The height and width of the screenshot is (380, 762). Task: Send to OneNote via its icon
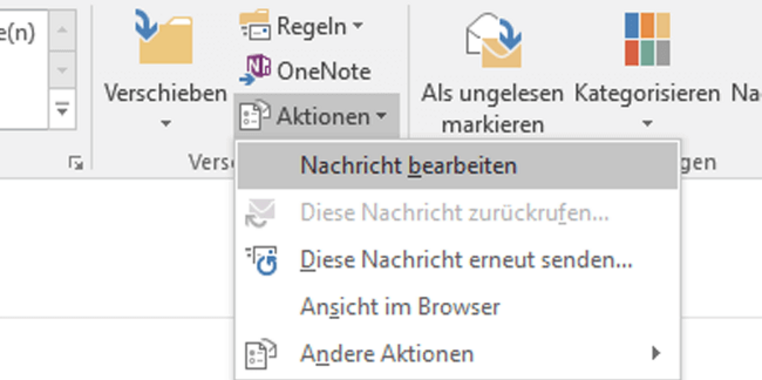(255, 70)
